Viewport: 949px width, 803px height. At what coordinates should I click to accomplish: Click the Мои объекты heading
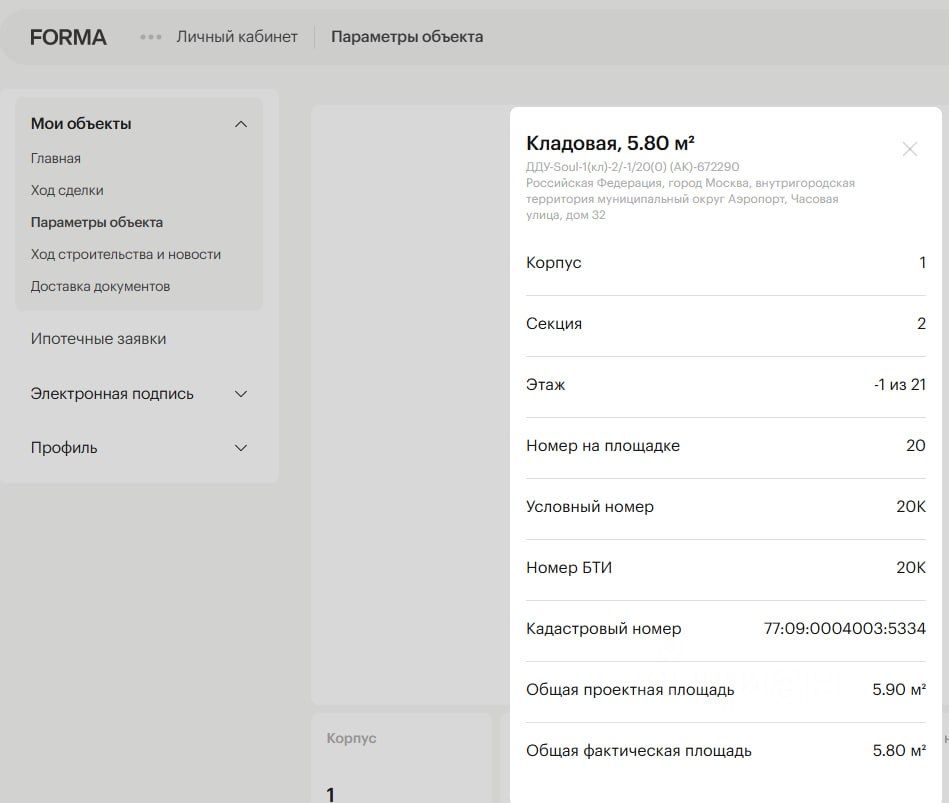(81, 124)
